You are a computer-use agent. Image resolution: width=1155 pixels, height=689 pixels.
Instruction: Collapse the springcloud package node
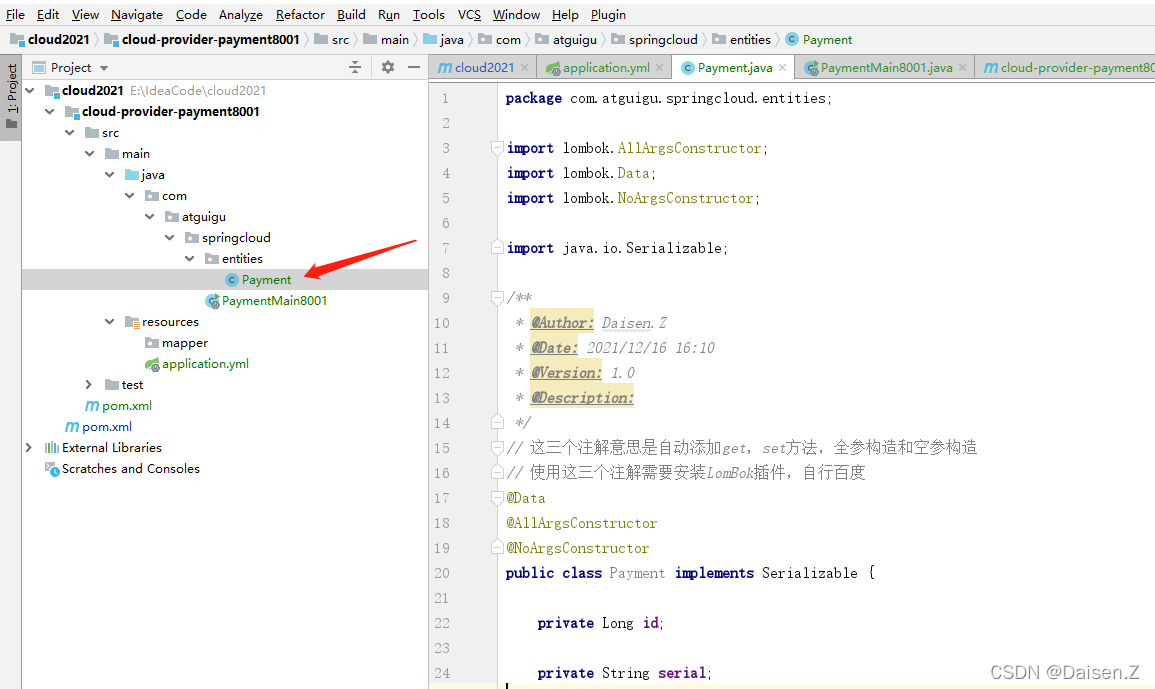(x=169, y=238)
